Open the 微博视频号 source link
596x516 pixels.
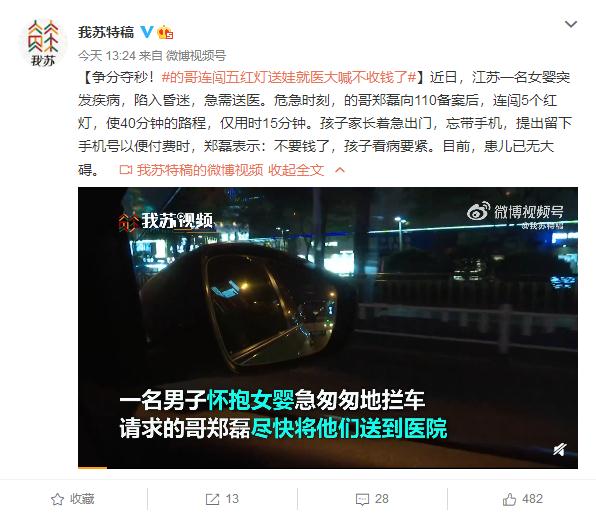[196, 55]
